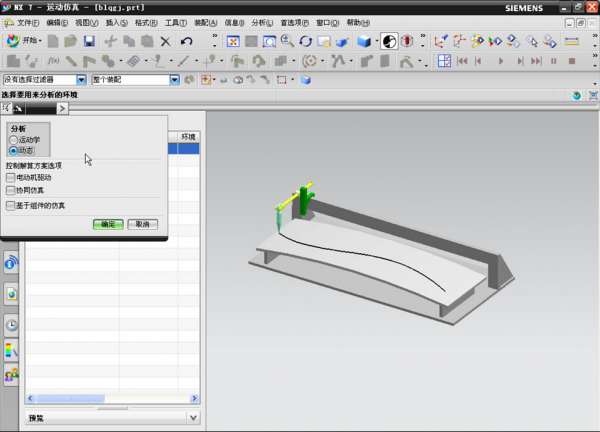
Task: Click the step forward playback button
Action: coord(520,61)
